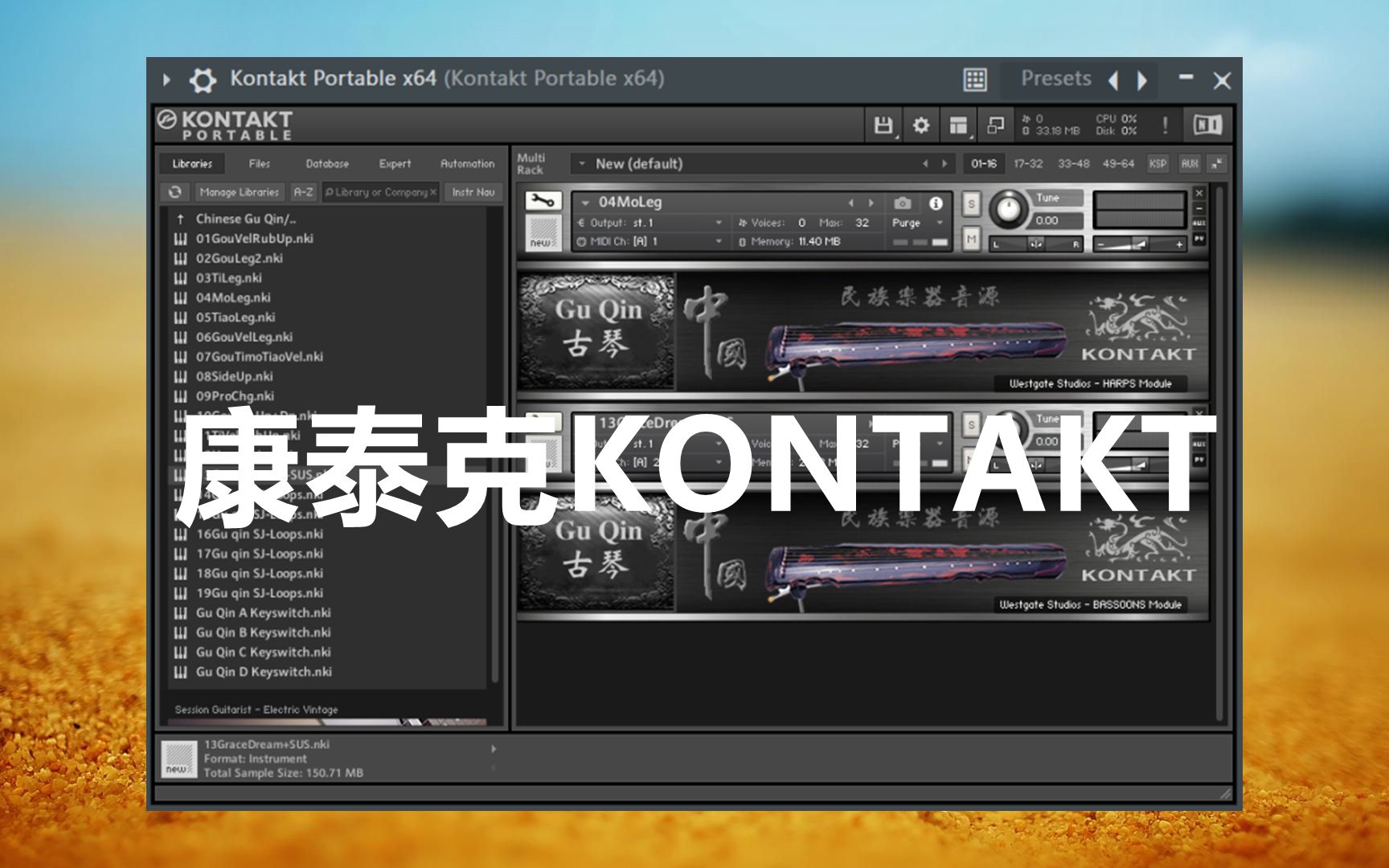The width and height of the screenshot is (1389, 868).
Task: Toggle A-Z library sorting
Action: pos(303,192)
